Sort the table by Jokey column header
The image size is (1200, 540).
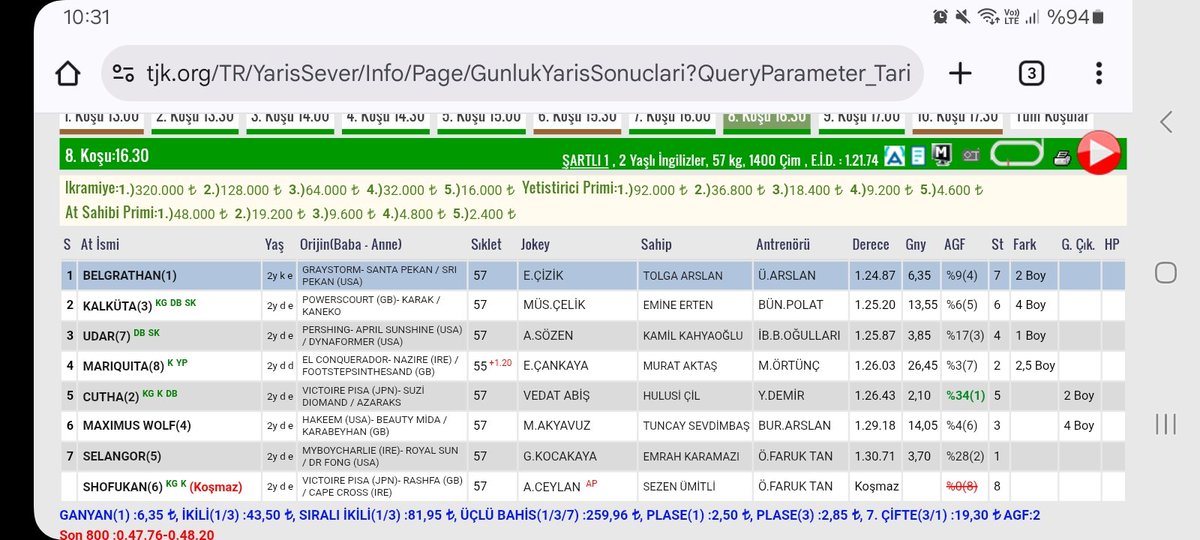click(x=535, y=244)
